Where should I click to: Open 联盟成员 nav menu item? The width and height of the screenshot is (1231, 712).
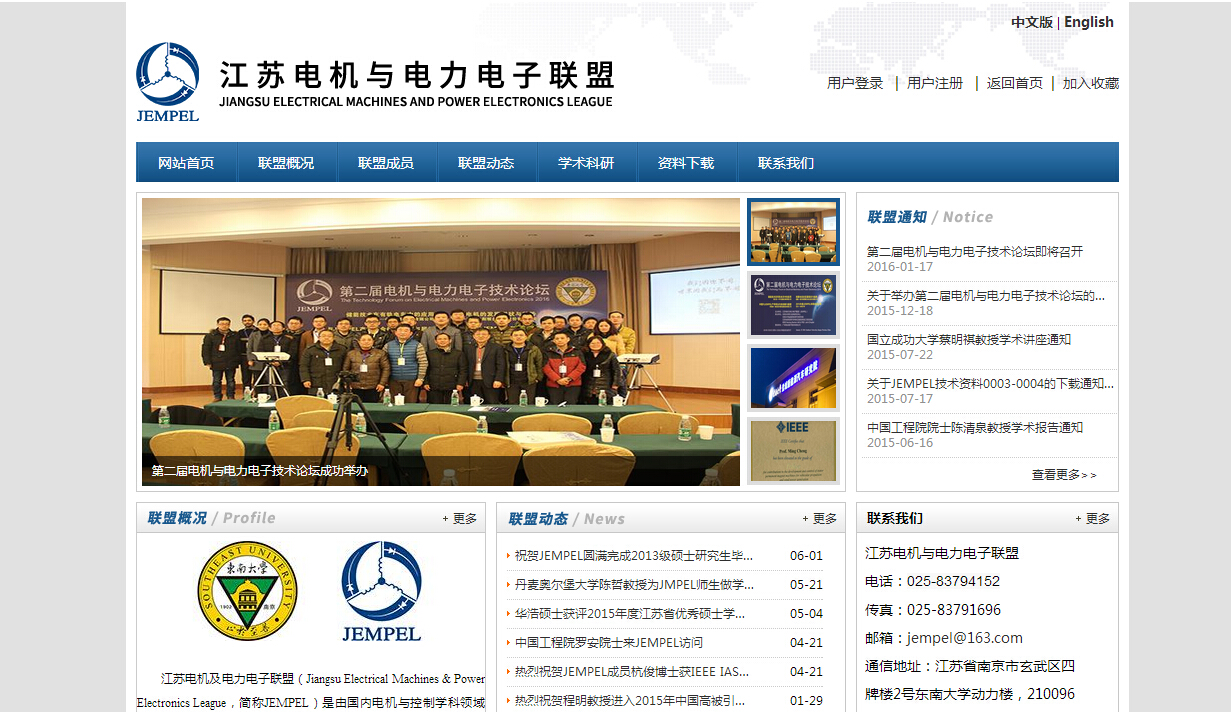click(x=386, y=163)
